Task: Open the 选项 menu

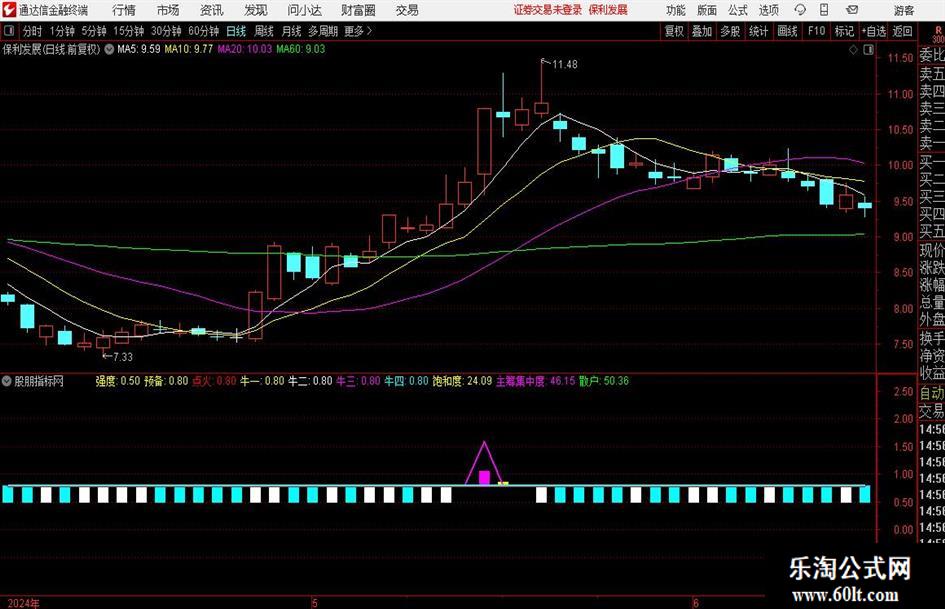Action: 768,10
